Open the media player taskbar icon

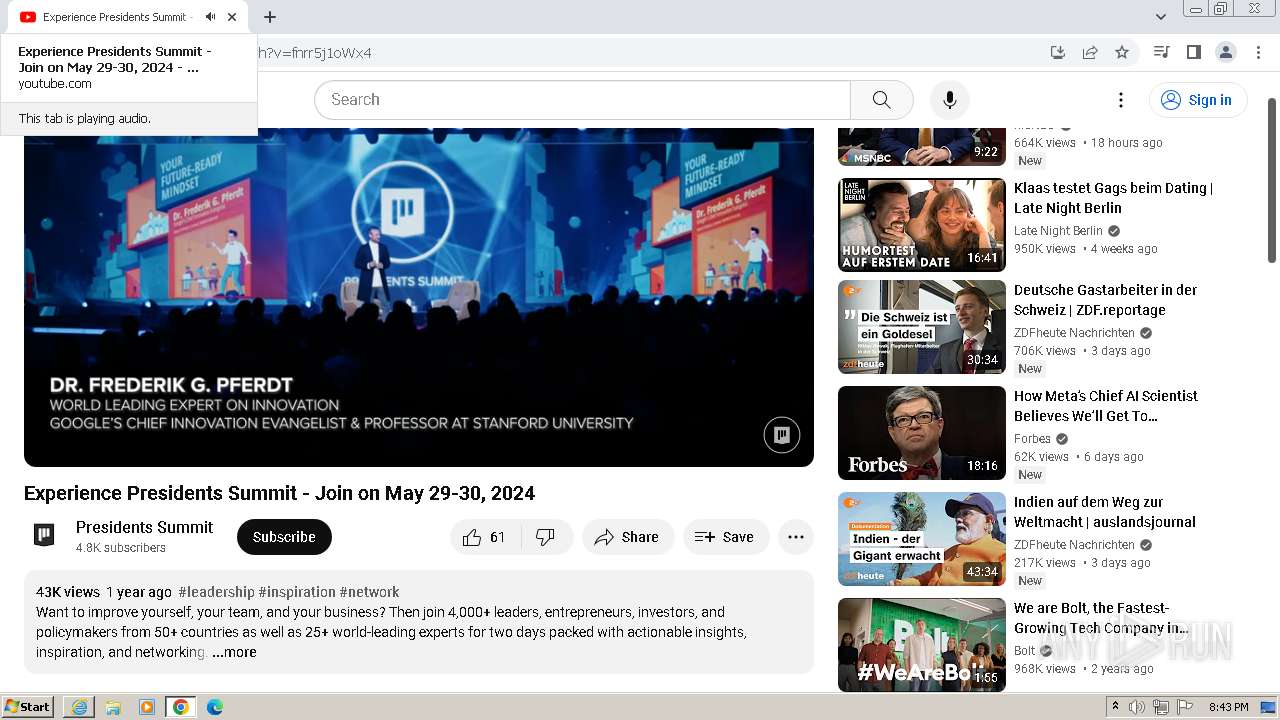[x=147, y=707]
